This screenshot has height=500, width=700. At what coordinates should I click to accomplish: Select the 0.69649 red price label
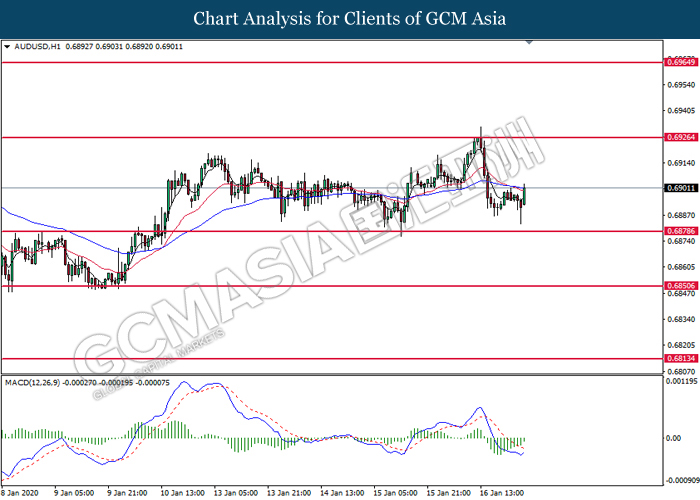coord(678,62)
